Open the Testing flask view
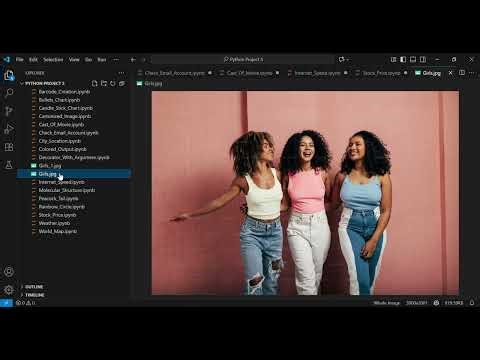Image resolution: width=480 pixels, height=360 pixels. pyautogui.click(x=9, y=165)
